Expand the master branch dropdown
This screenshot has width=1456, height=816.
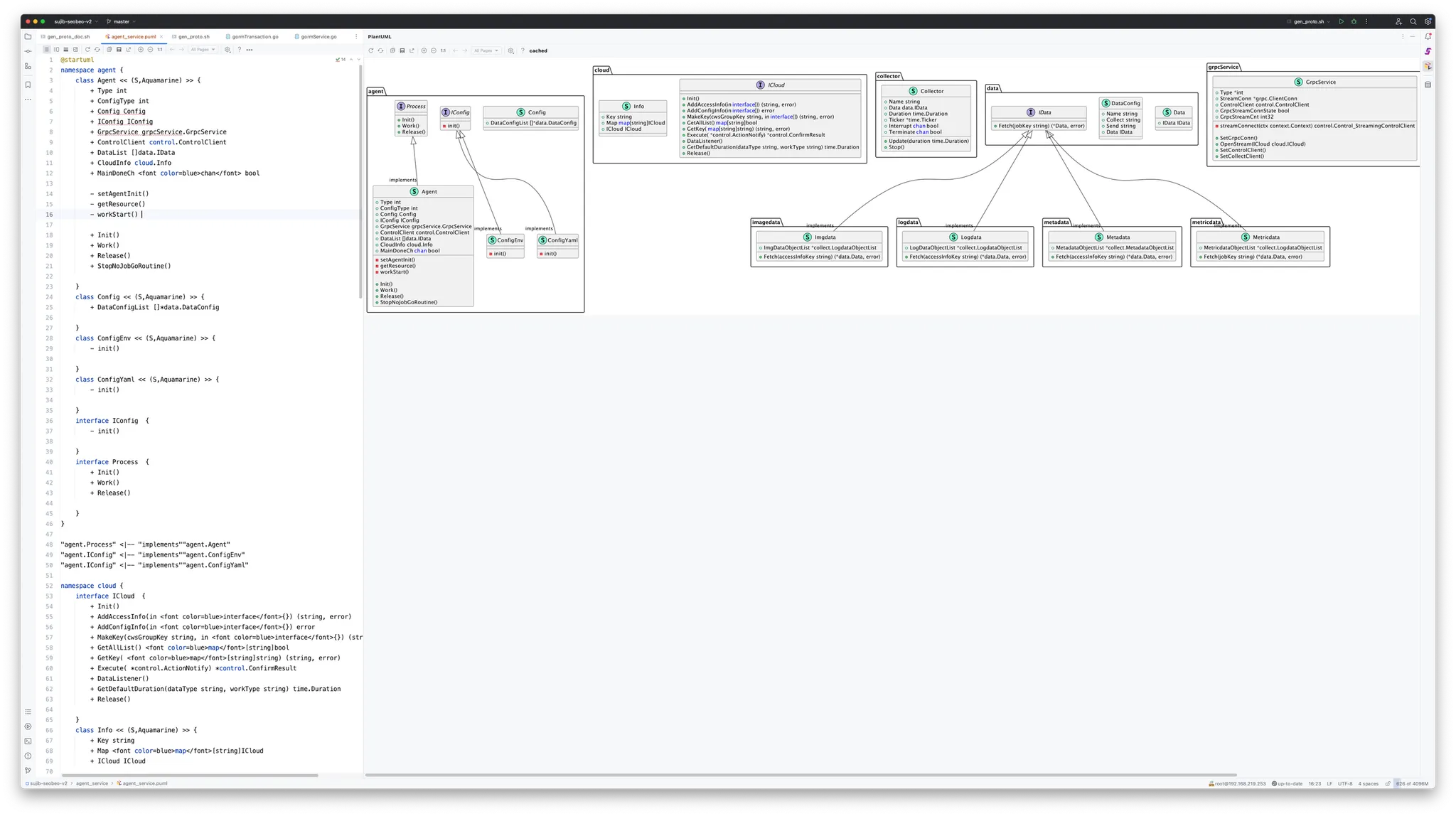pos(122,21)
